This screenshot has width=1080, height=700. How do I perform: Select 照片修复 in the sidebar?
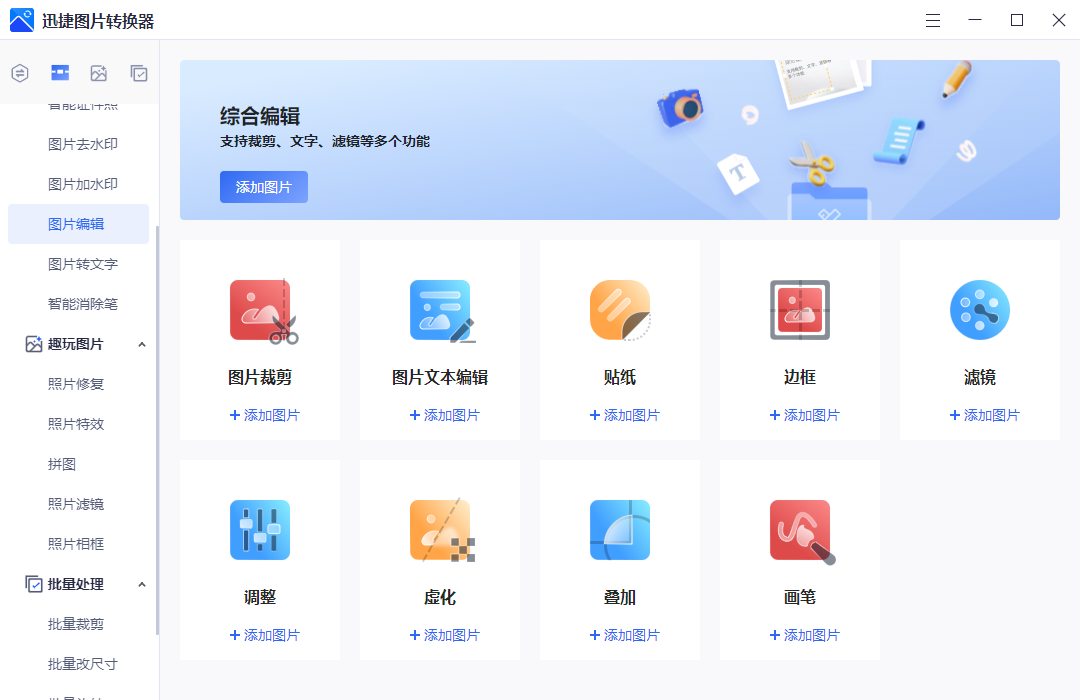pyautogui.click(x=78, y=383)
